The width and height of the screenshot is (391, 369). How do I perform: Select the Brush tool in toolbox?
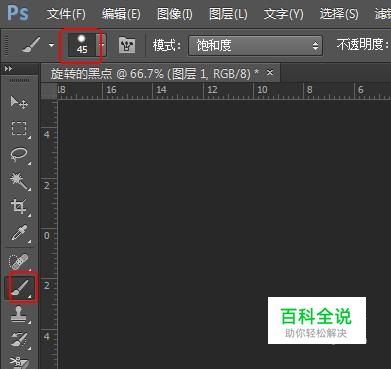pos(21,288)
